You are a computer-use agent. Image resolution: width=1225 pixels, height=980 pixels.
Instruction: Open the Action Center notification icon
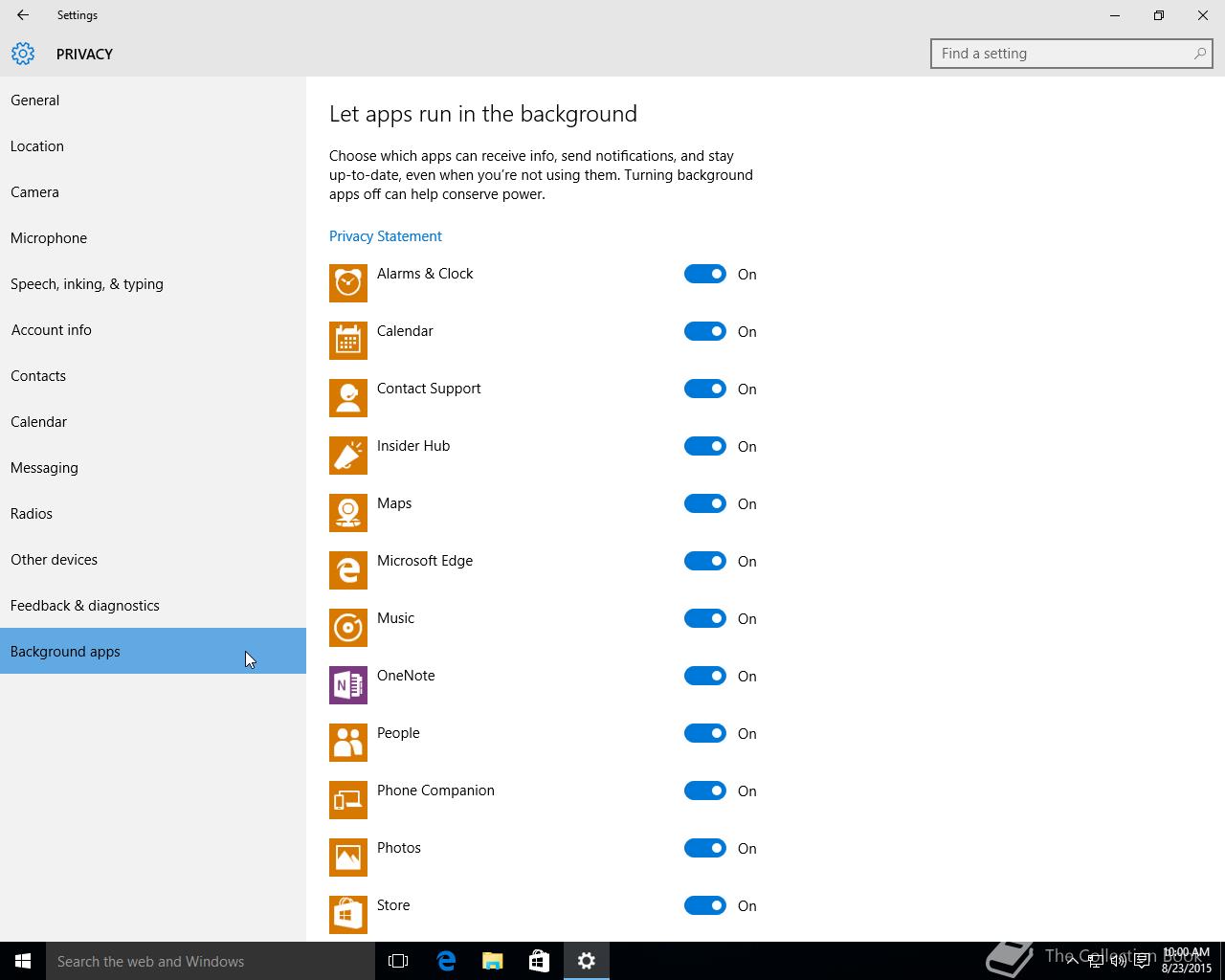pyautogui.click(x=1142, y=961)
